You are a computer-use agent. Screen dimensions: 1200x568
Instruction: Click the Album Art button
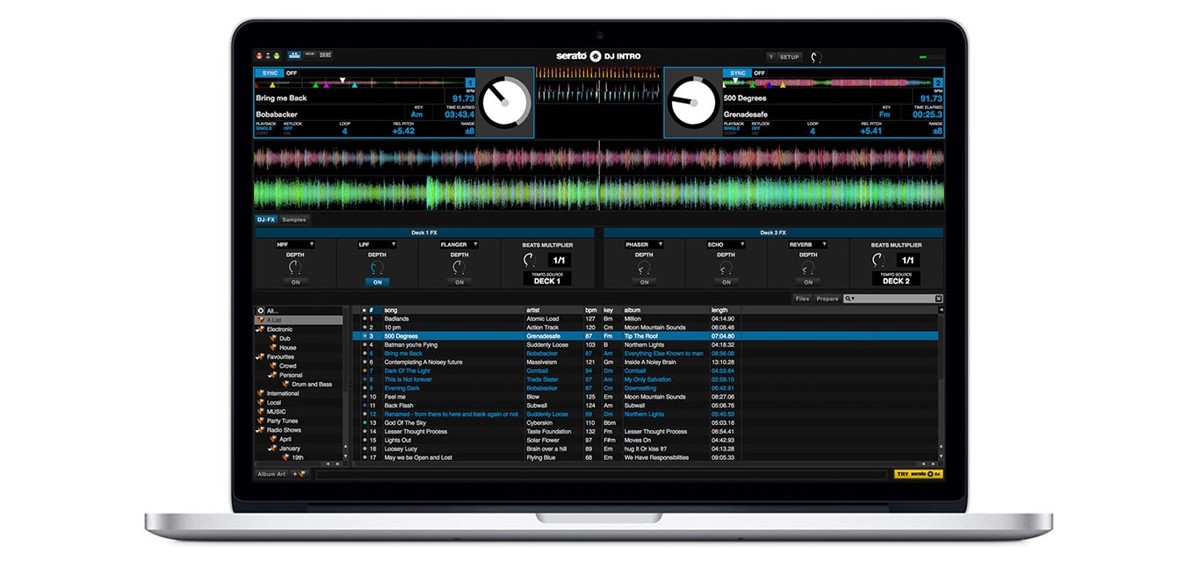pos(272,474)
